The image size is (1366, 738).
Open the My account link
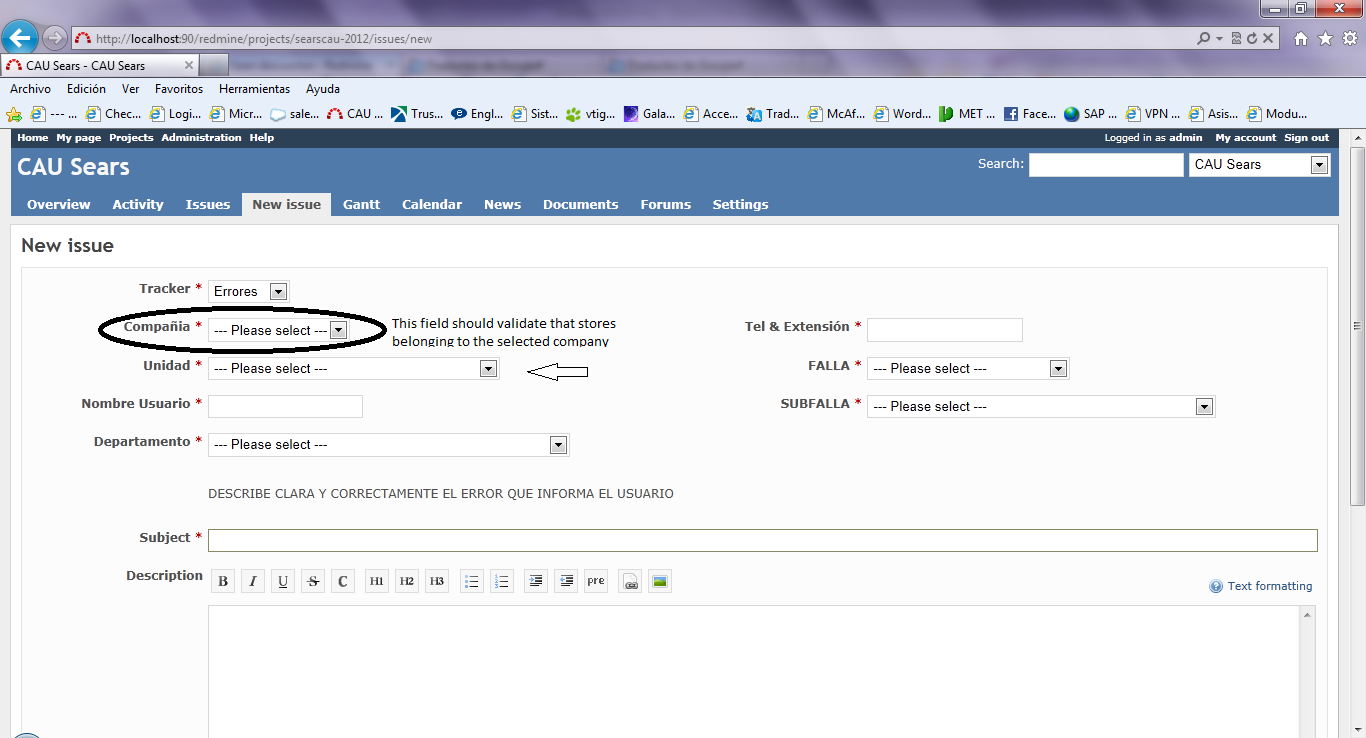coord(1246,138)
